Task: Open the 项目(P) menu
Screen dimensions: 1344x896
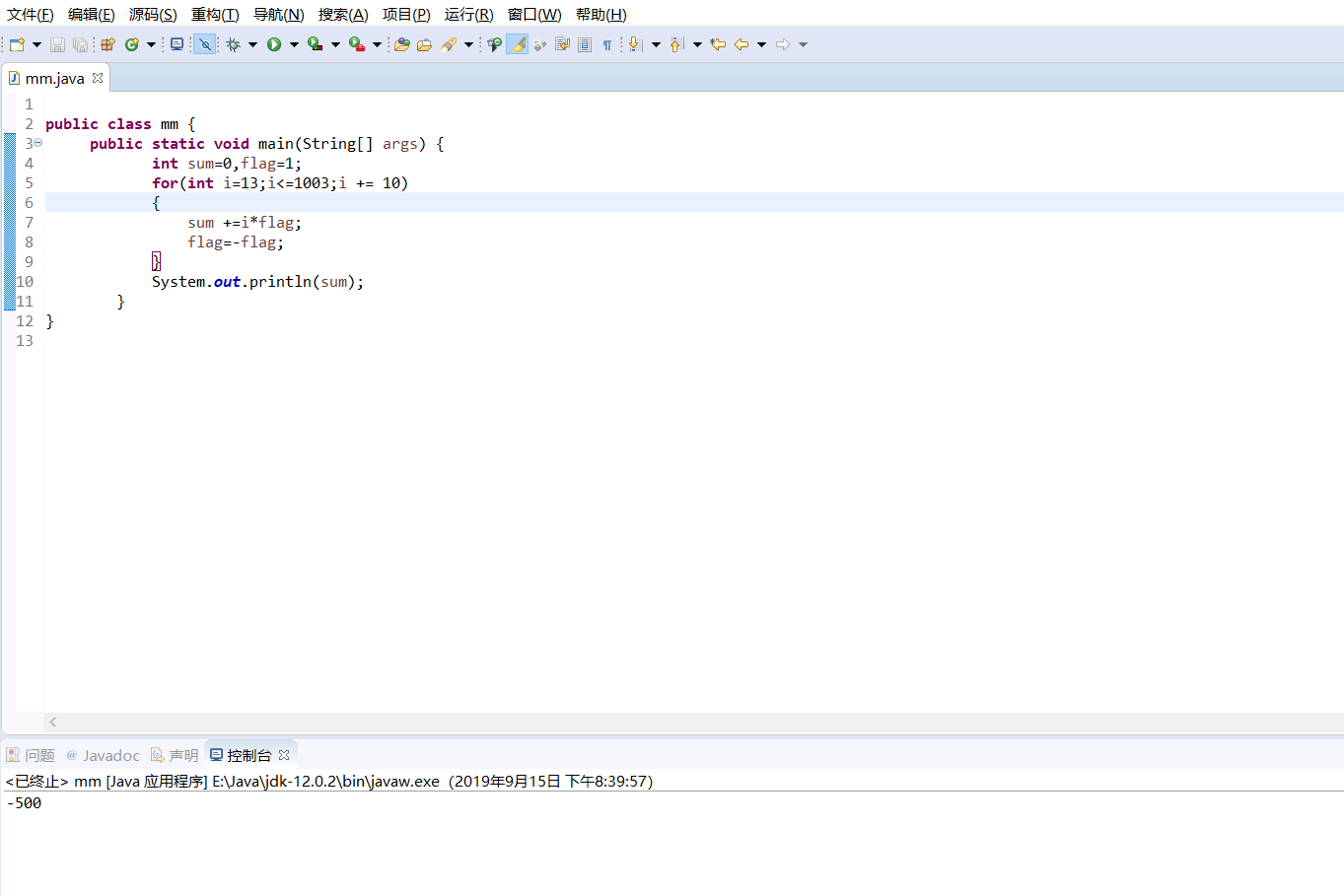Action: pos(406,14)
